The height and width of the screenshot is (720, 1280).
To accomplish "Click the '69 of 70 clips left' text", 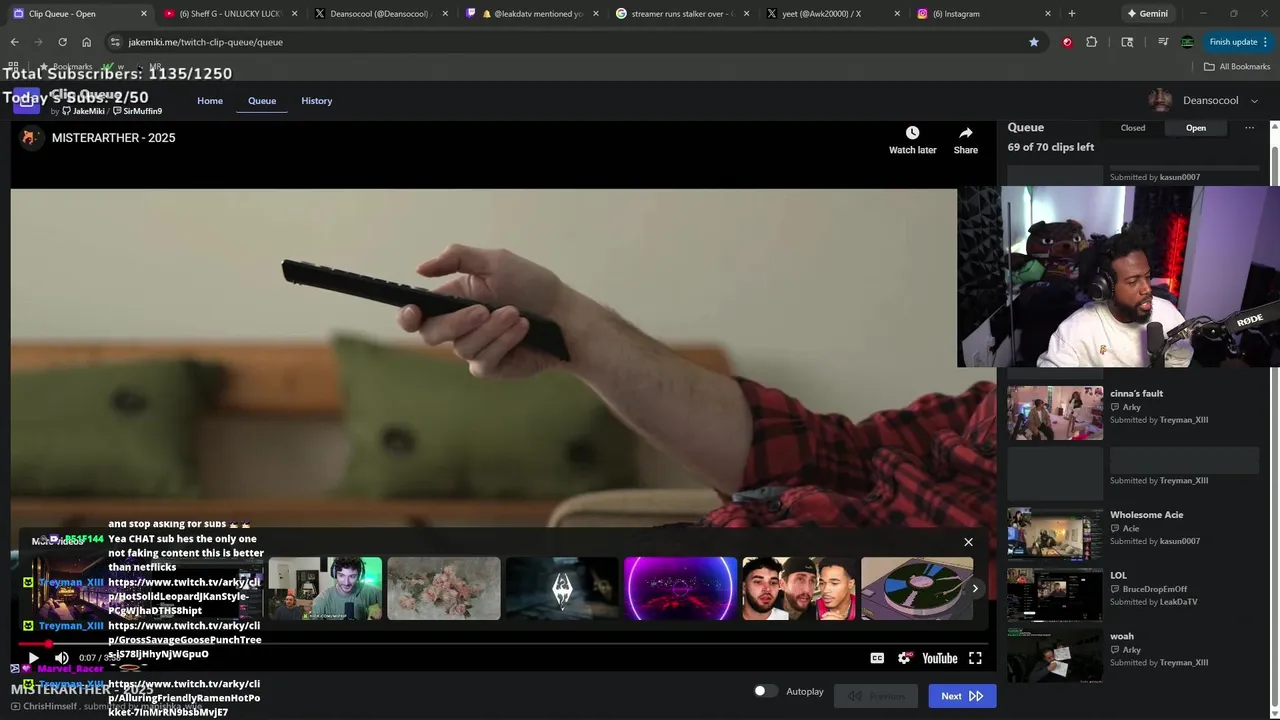I will (x=1051, y=147).
